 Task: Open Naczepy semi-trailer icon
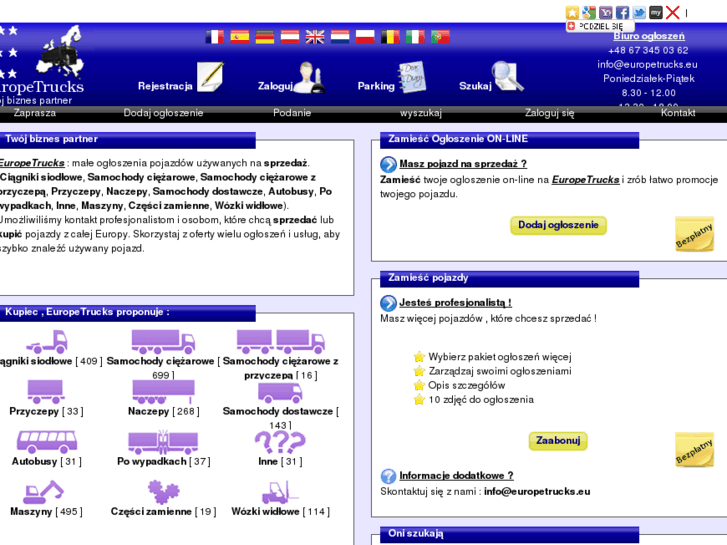coord(163,392)
